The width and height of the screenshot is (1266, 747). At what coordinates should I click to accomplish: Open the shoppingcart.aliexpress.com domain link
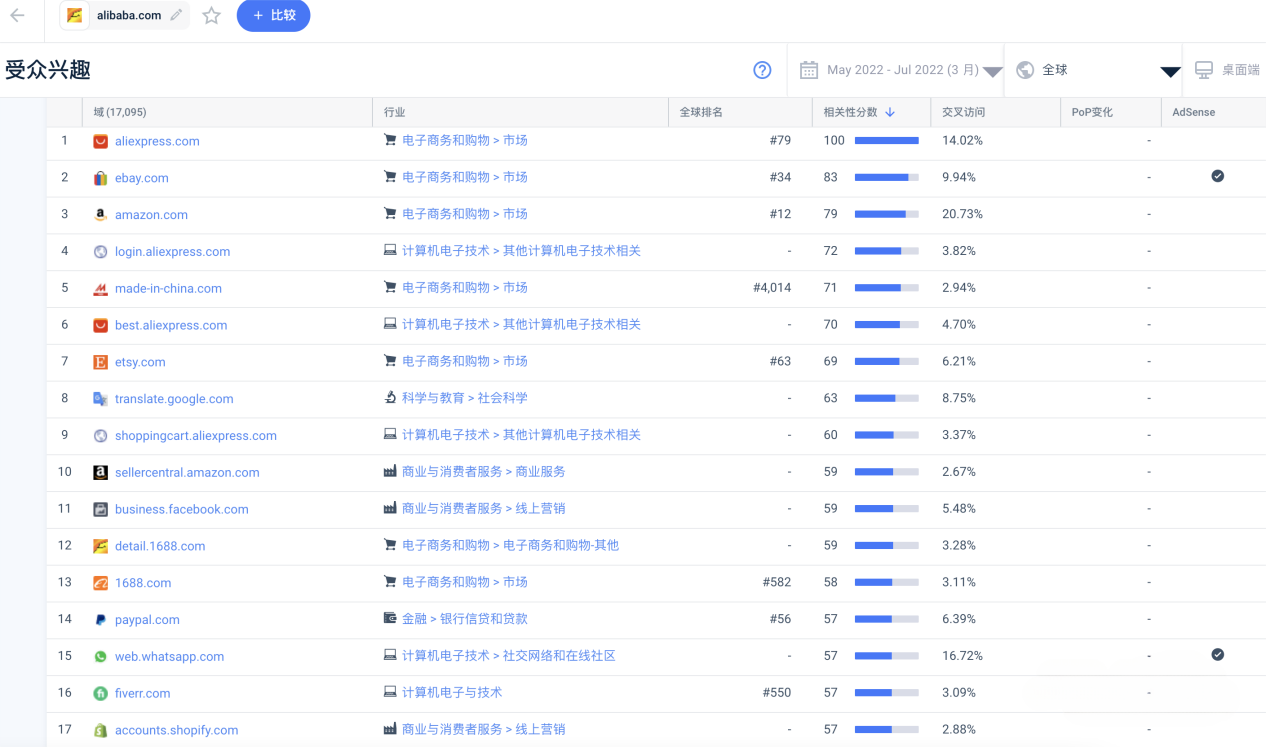click(x=196, y=436)
